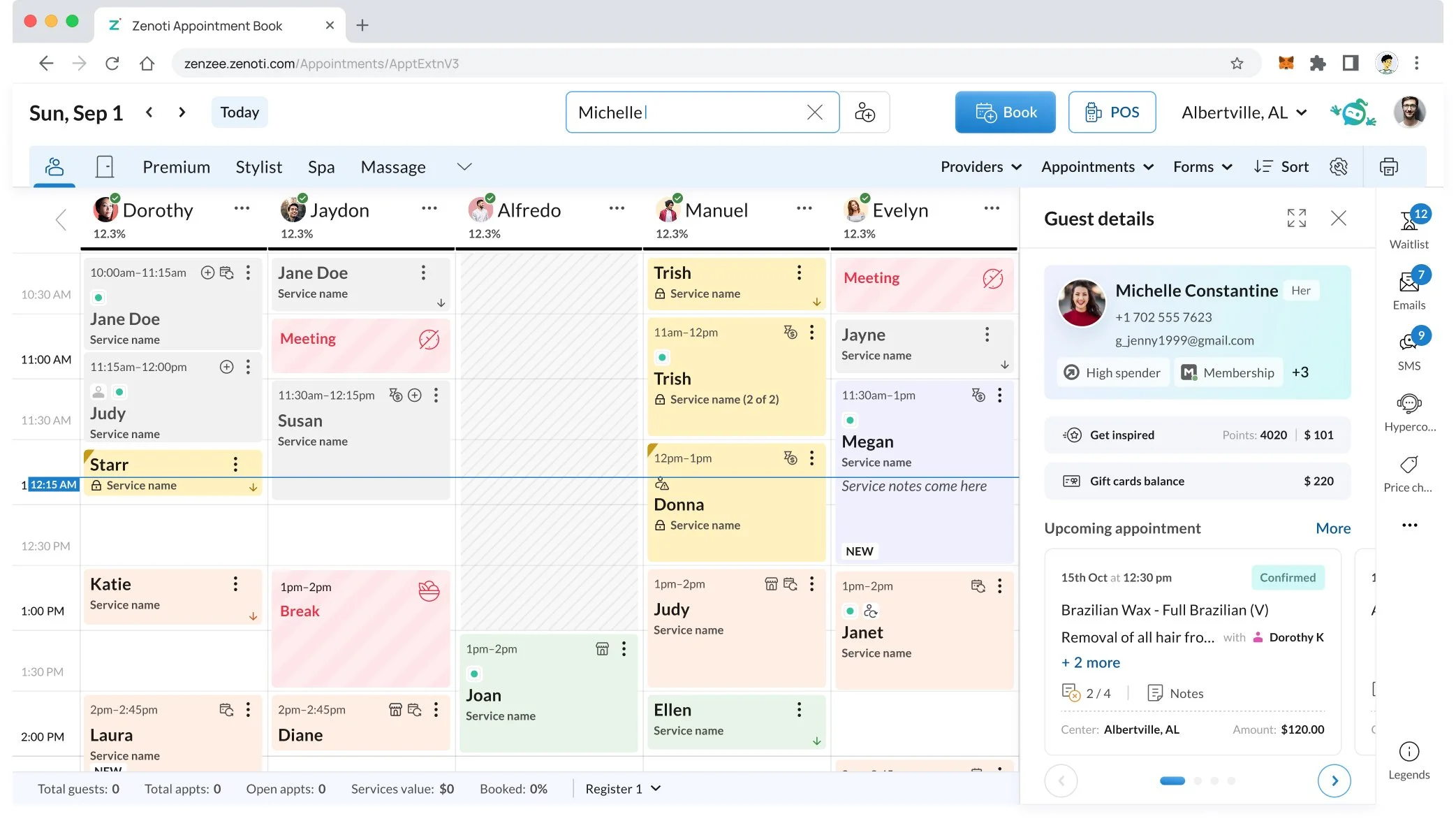The height and width of the screenshot is (821, 1456).
Task: Open the Register 1 dropdown
Action: [622, 789]
